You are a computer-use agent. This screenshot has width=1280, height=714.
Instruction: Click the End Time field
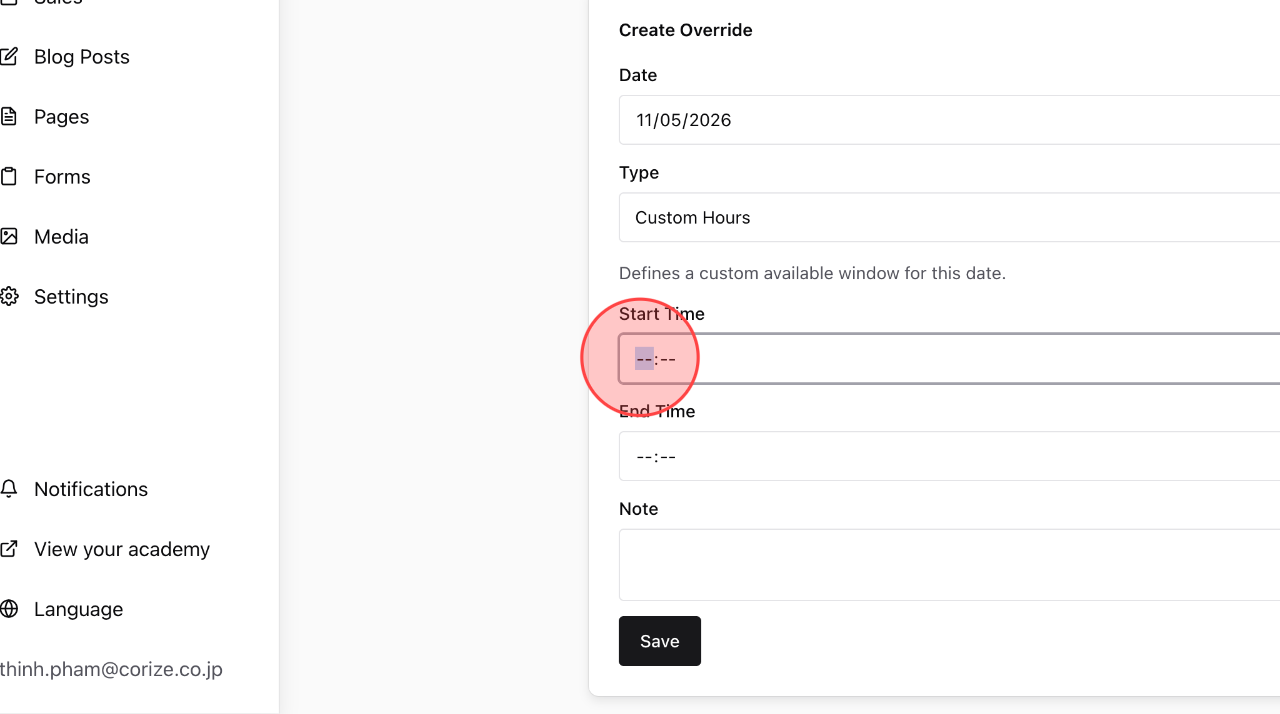pyautogui.click(x=949, y=456)
